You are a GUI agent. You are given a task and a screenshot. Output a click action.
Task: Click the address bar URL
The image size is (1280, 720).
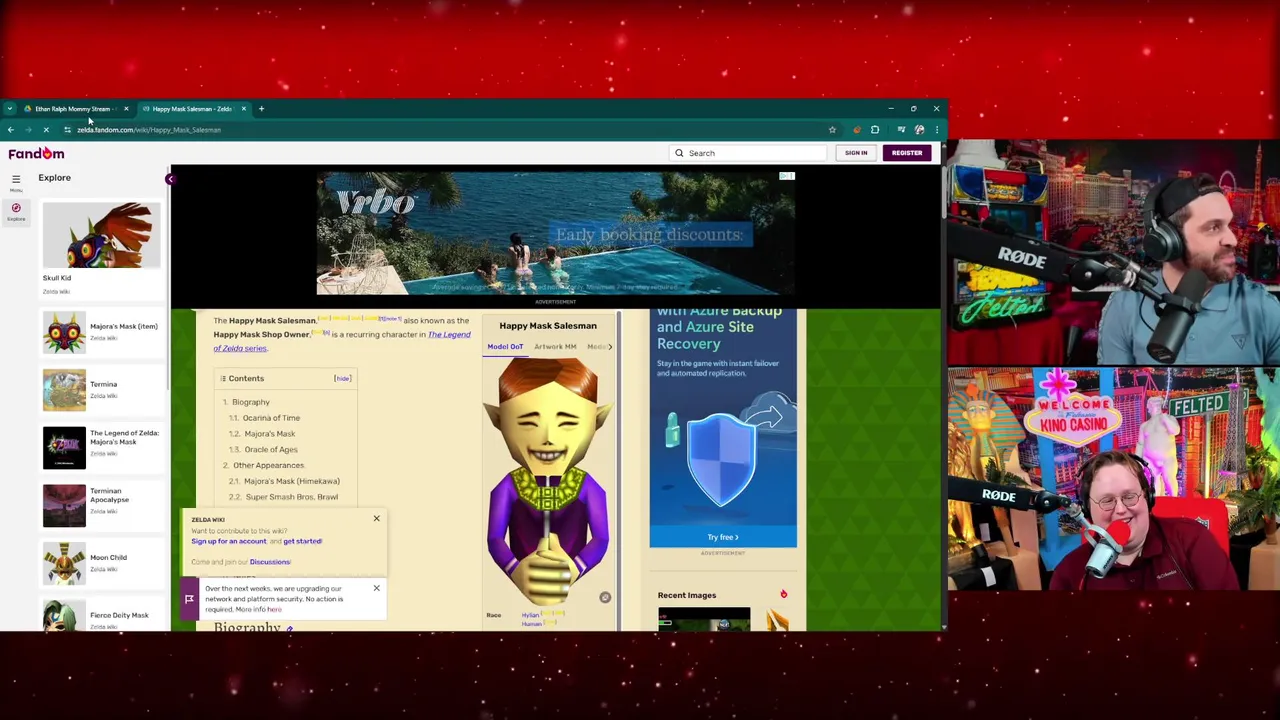149,130
